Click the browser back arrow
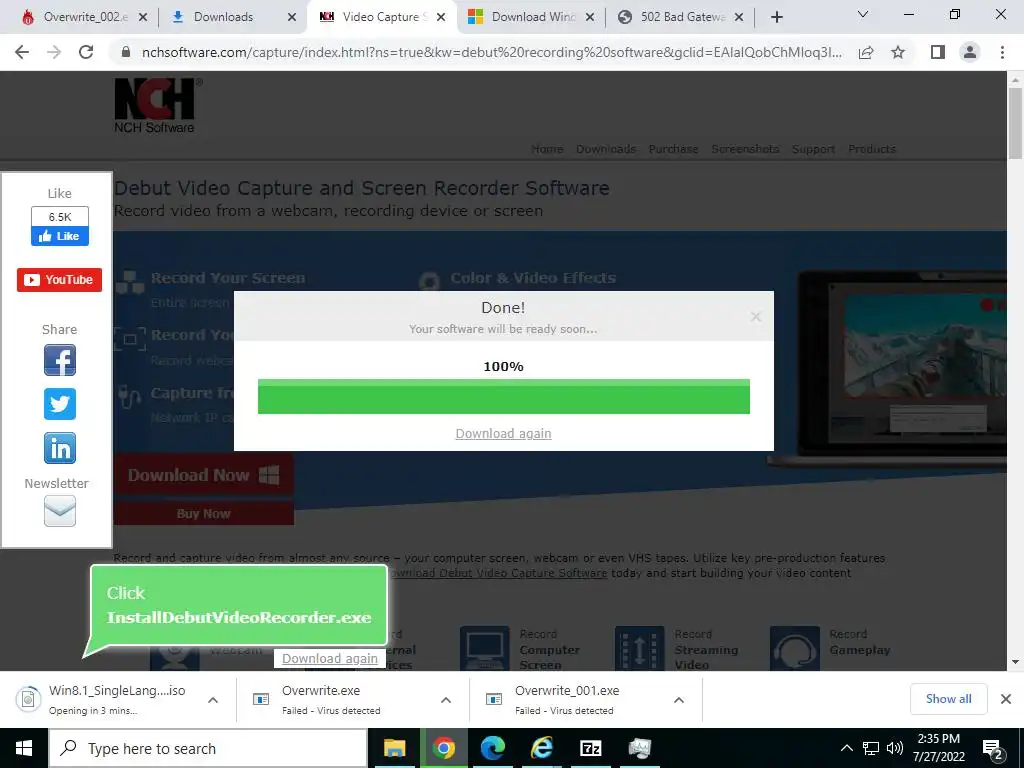This screenshot has width=1024, height=768. tap(22, 52)
